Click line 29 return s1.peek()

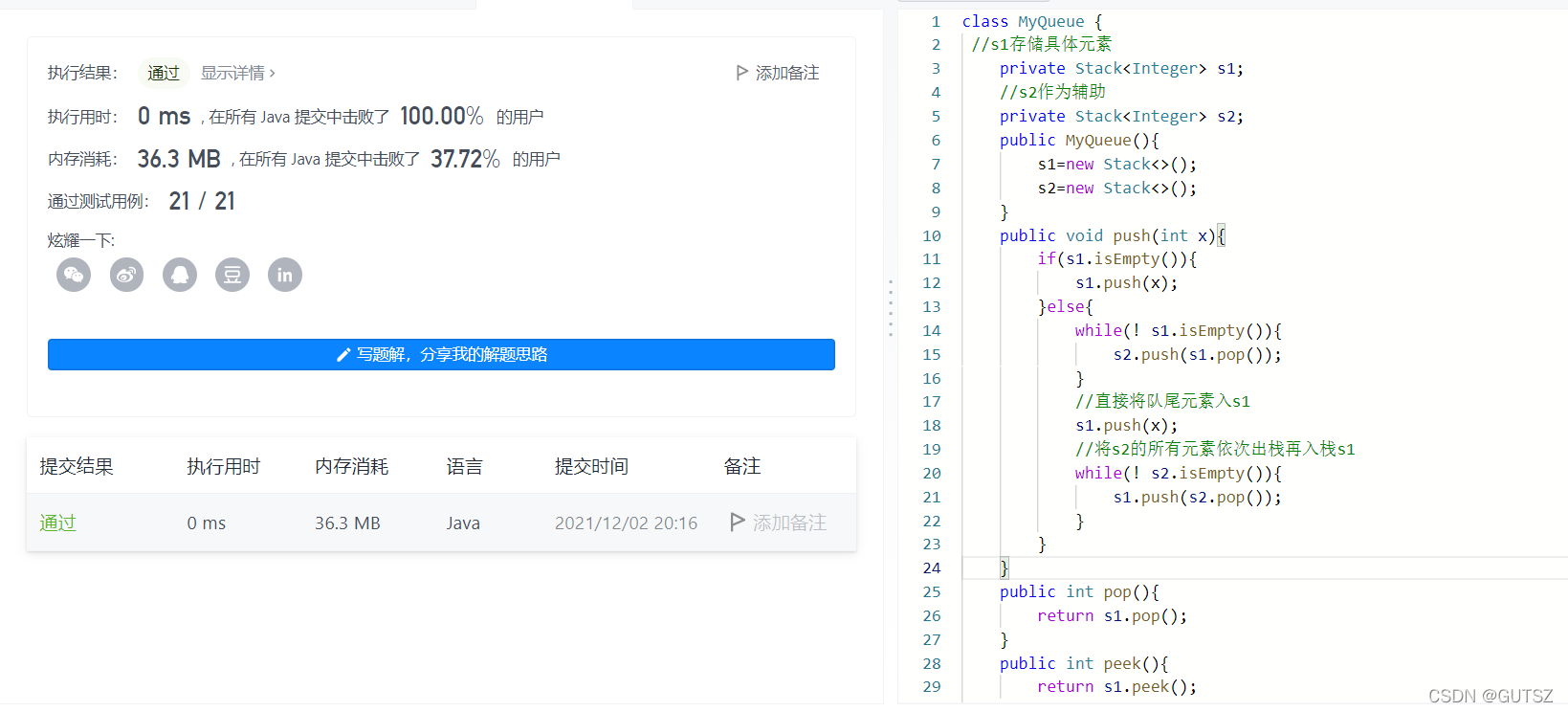[1116, 686]
